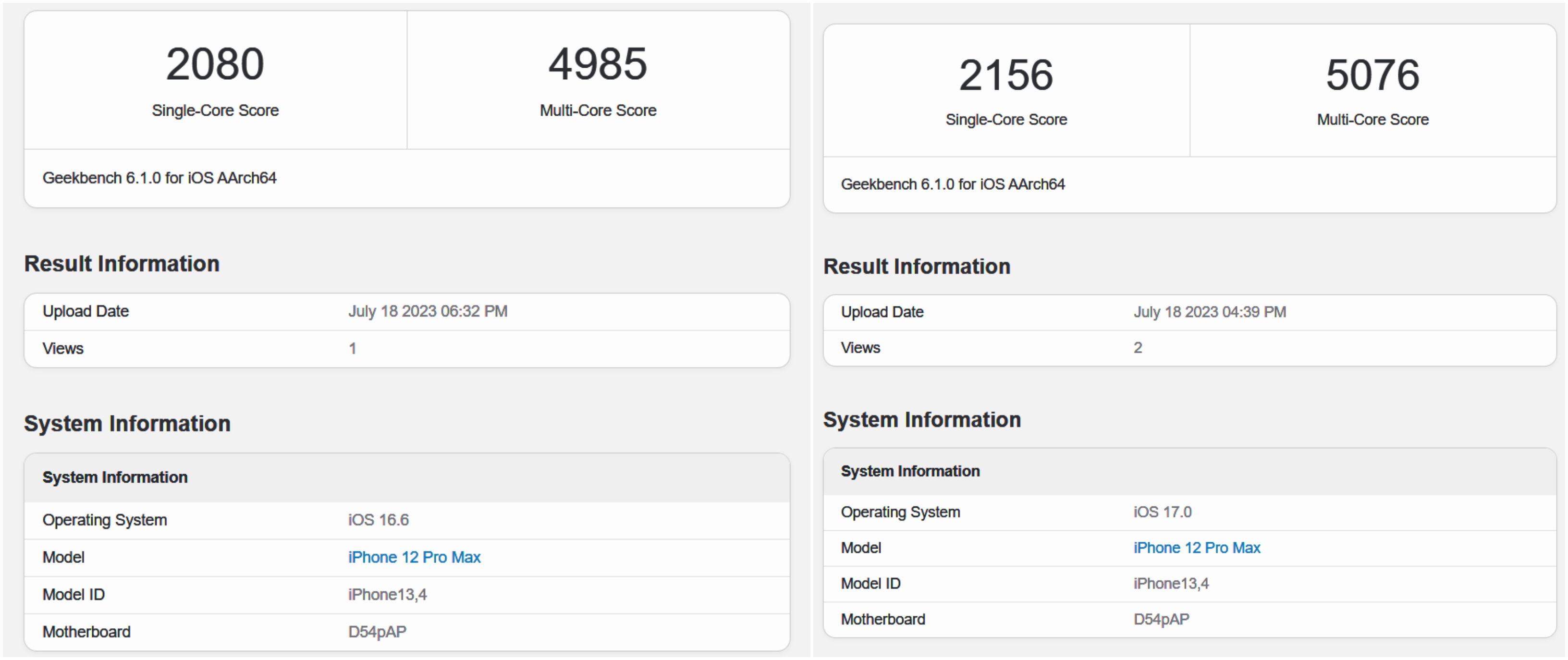
Task: Click the 4985 multi-core score
Action: [x=597, y=64]
